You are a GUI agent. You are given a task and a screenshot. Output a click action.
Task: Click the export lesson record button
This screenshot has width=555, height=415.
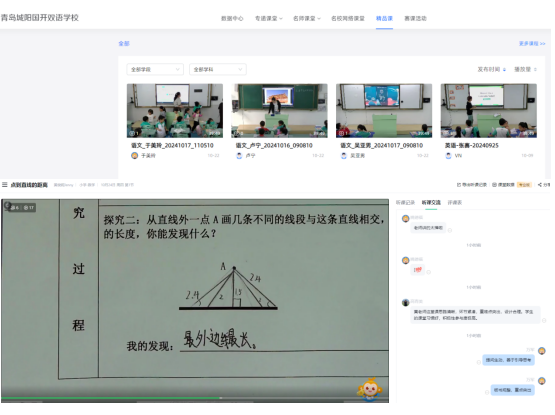pos(471,185)
